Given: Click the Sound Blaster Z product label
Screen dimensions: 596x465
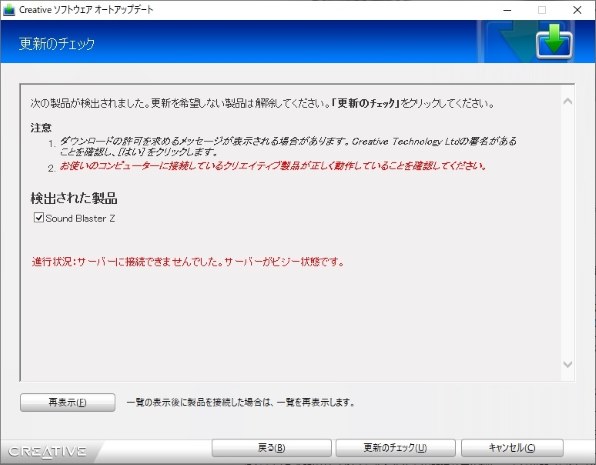Looking at the screenshot, I should coord(80,218).
